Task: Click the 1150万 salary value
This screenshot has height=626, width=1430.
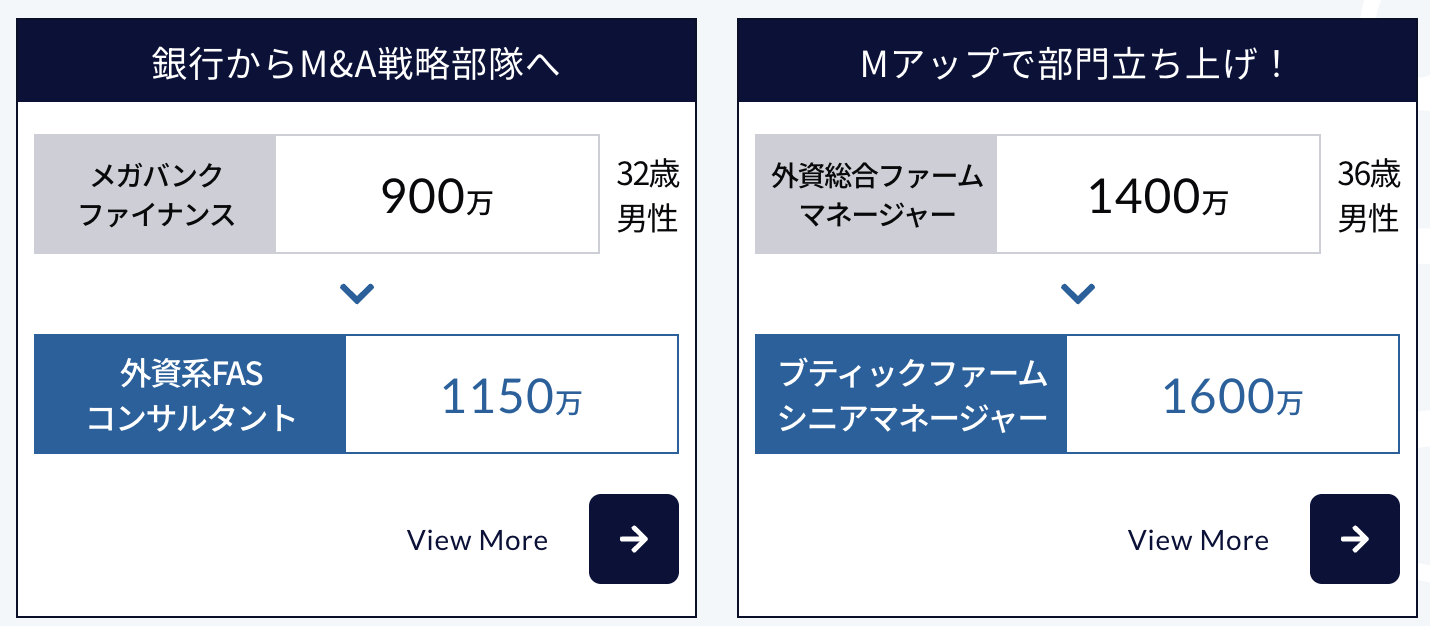Action: (x=512, y=394)
